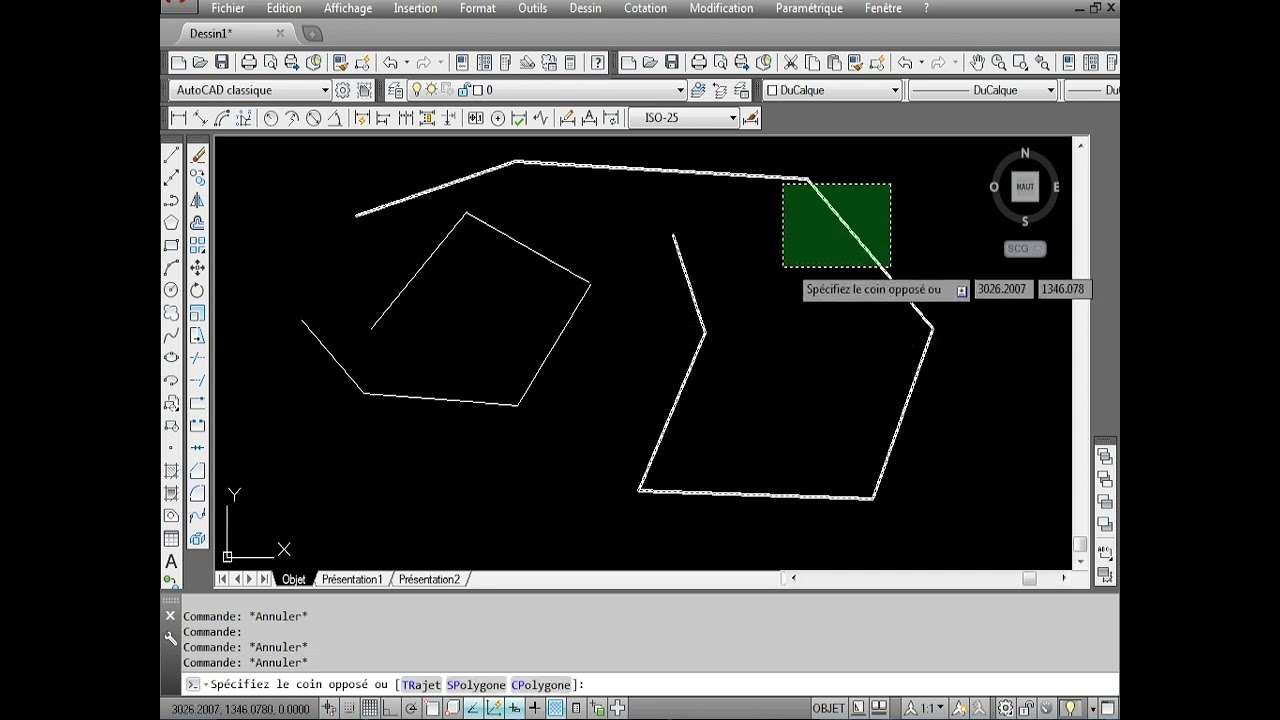Screen dimensions: 1280x720
Task: Expand the undo history arrow
Action: pyautogui.click(x=406, y=62)
